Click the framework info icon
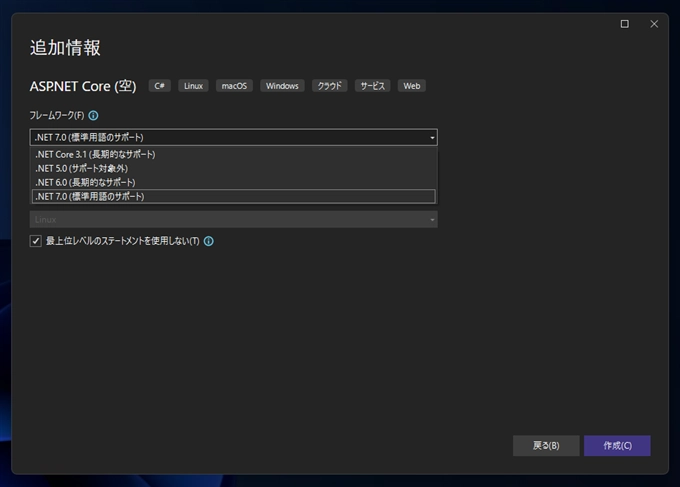The width and height of the screenshot is (680, 487). [93, 115]
